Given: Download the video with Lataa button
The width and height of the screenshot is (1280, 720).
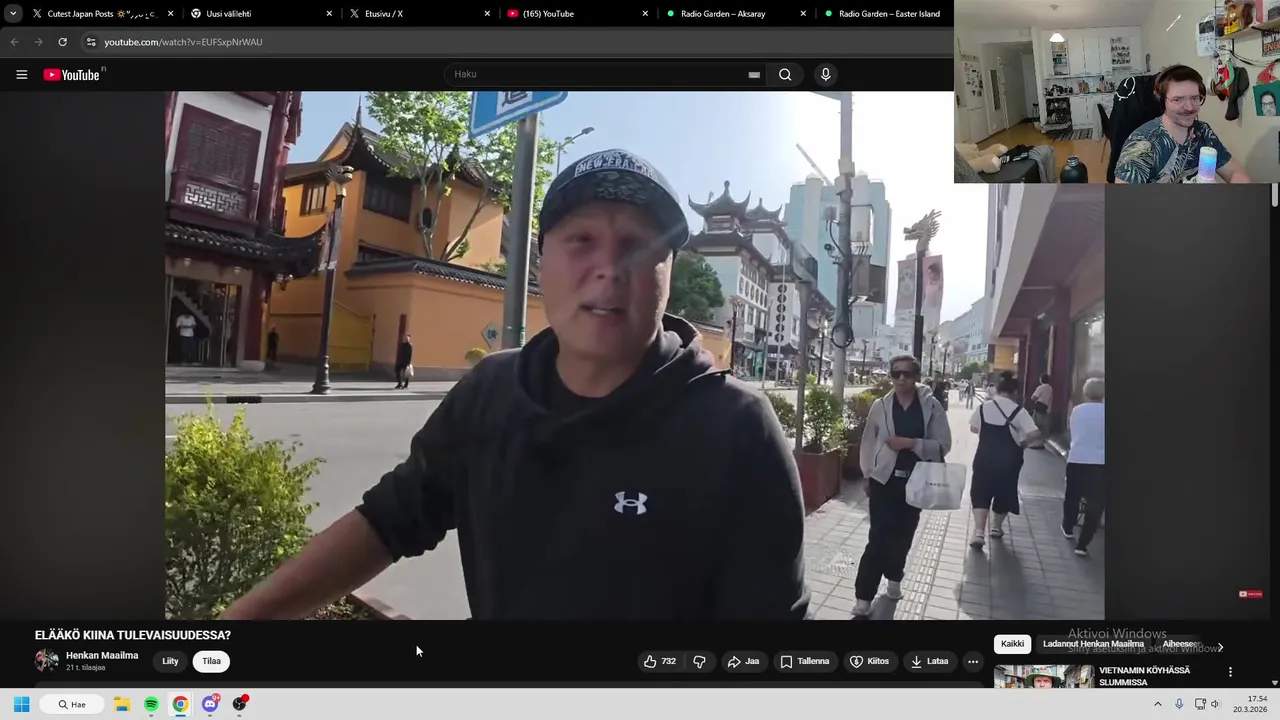Looking at the screenshot, I should coord(929,661).
